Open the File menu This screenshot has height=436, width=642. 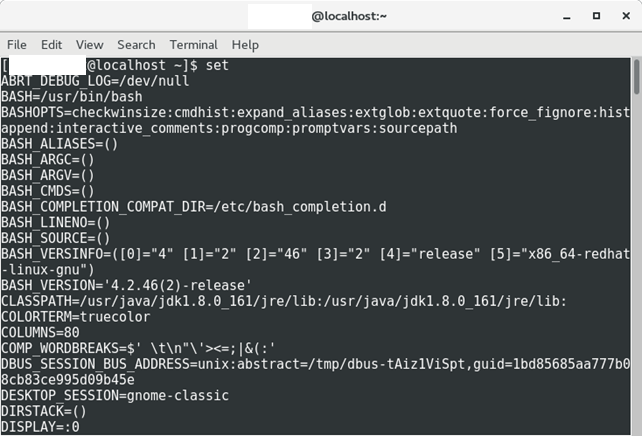click(x=17, y=45)
